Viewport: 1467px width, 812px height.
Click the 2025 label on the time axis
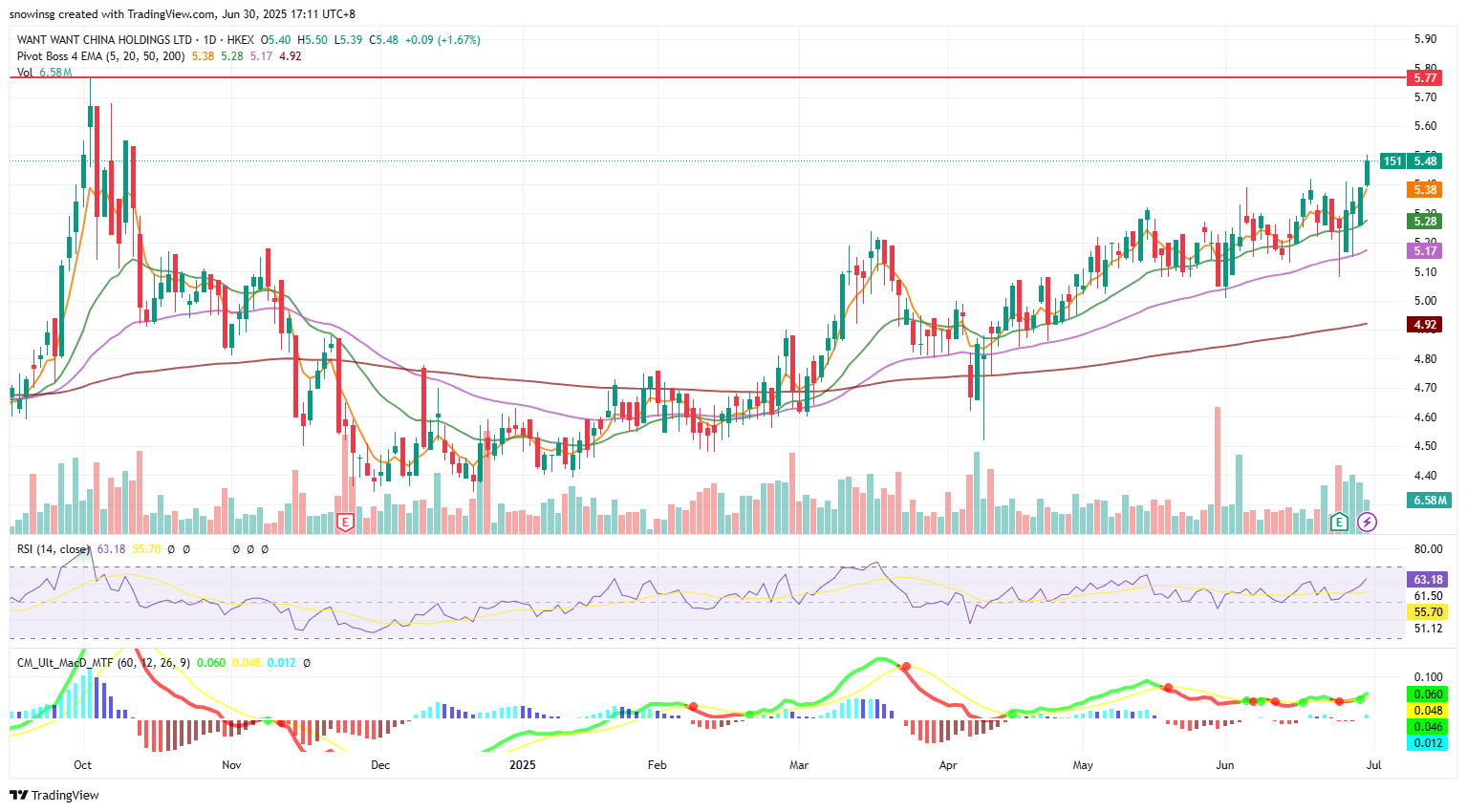(523, 765)
